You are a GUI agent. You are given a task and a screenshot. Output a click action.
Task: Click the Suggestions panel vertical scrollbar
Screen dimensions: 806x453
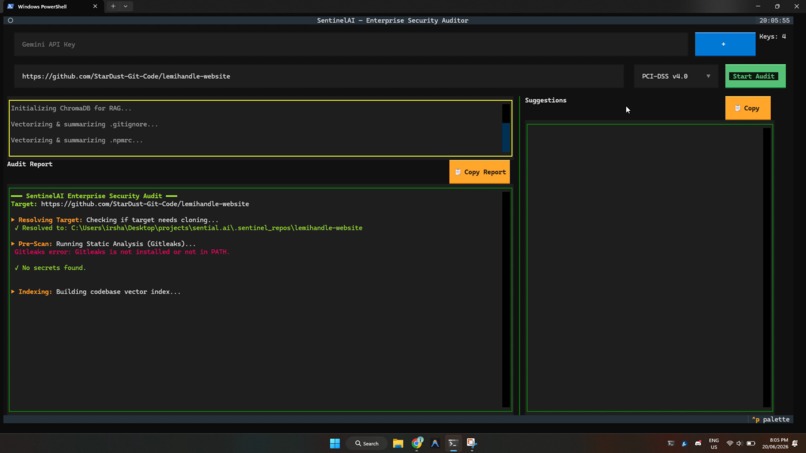click(766, 267)
